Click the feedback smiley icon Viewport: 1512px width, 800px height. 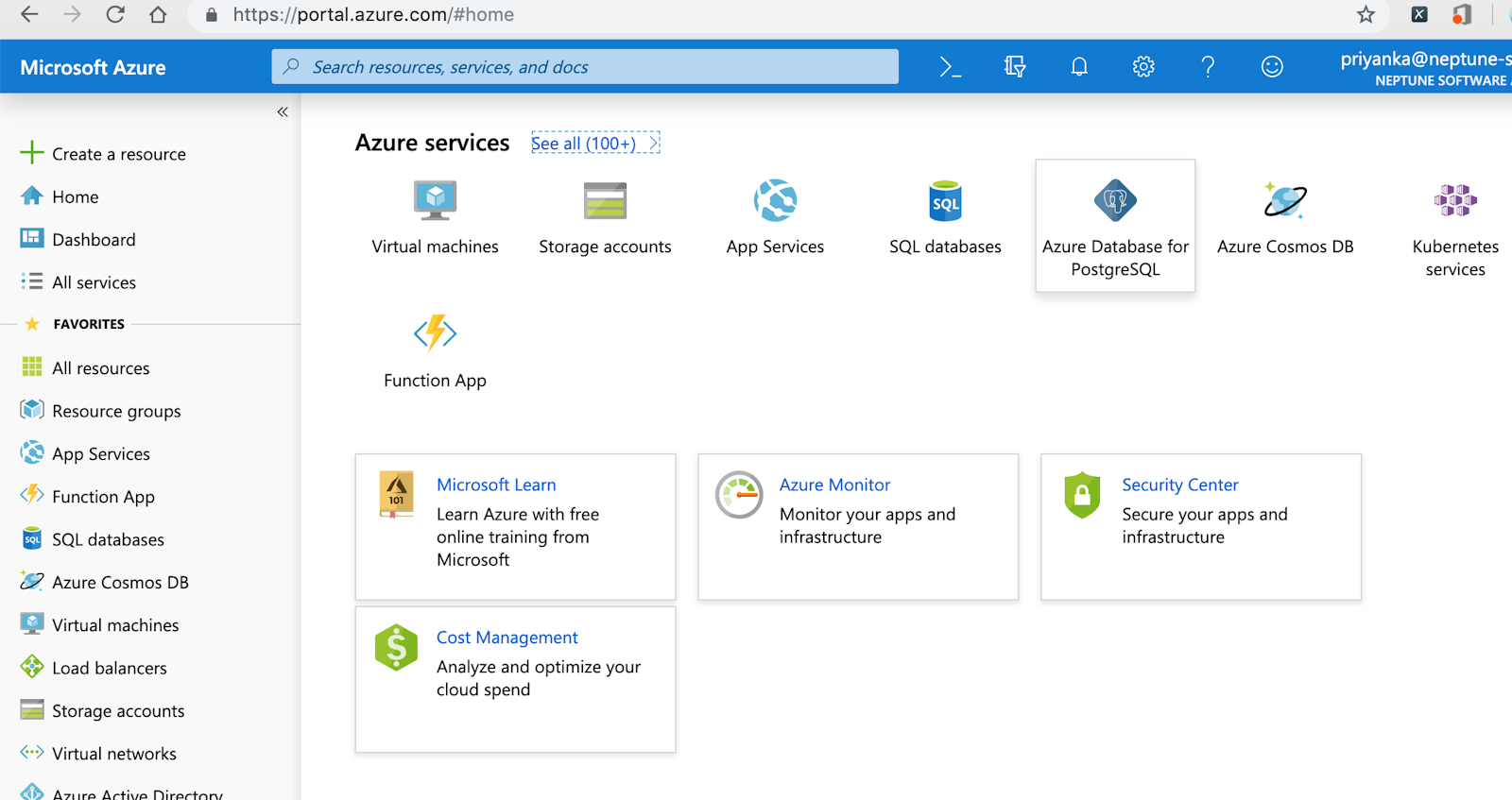coord(1272,67)
